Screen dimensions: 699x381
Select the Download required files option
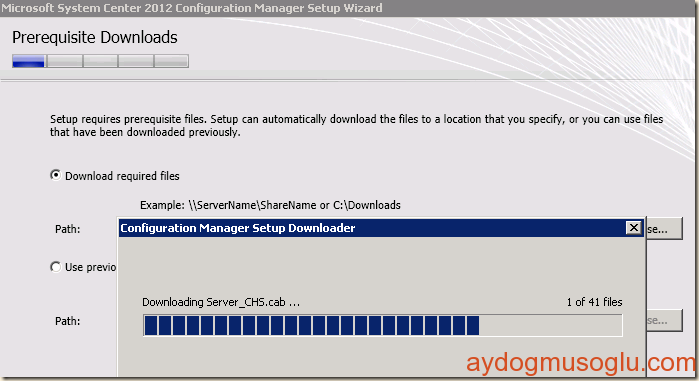[x=55, y=176]
